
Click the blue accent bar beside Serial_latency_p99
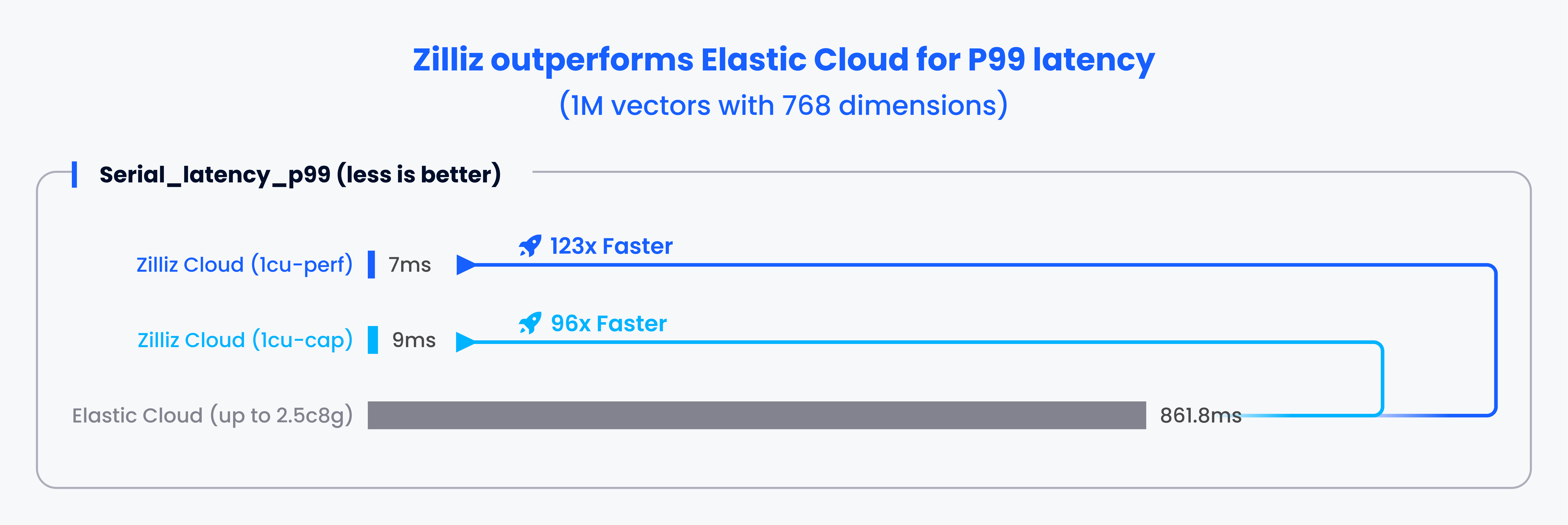74,175
